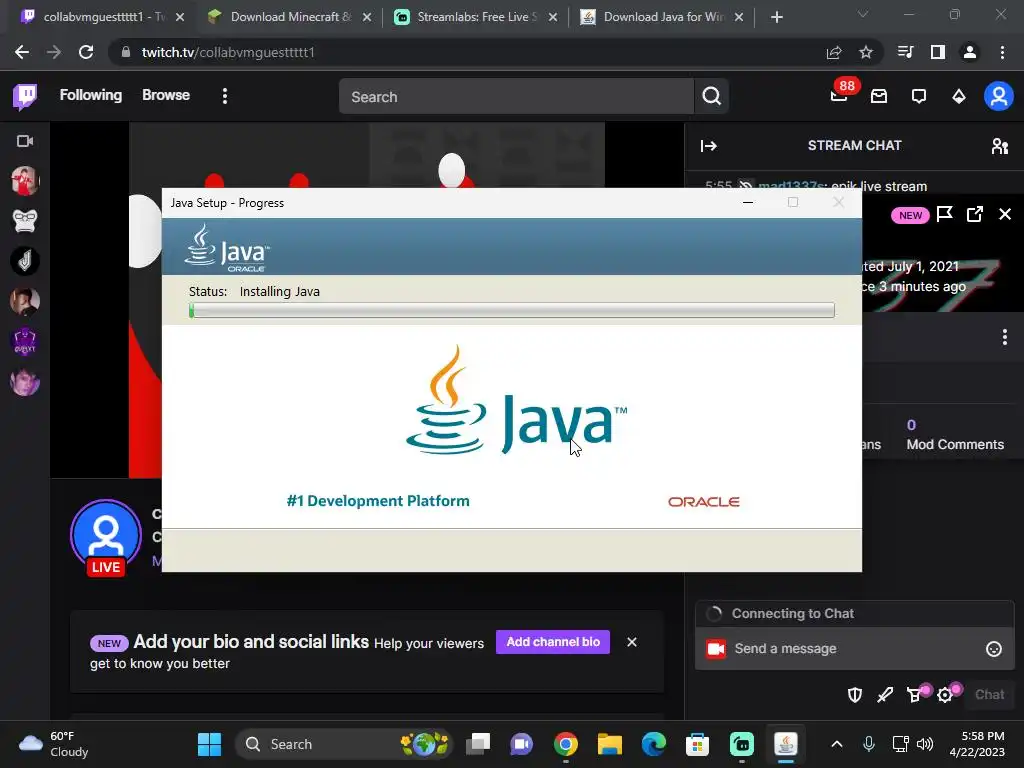Share this page icon in address bar
The height and width of the screenshot is (768, 1024).
coord(834,52)
